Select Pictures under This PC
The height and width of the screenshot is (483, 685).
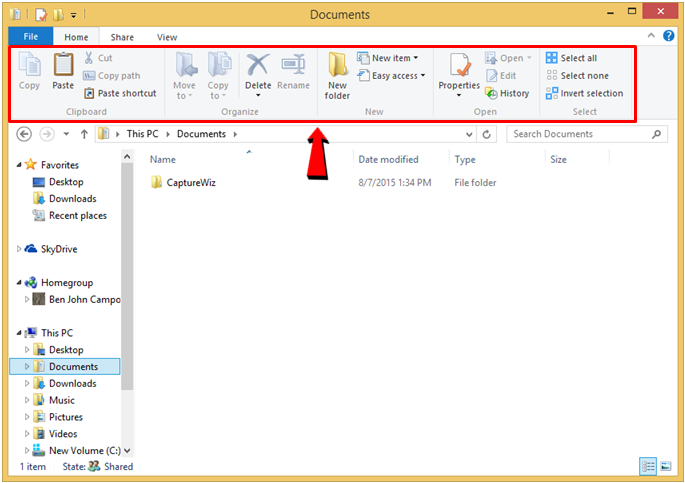pyautogui.click(x=58, y=417)
